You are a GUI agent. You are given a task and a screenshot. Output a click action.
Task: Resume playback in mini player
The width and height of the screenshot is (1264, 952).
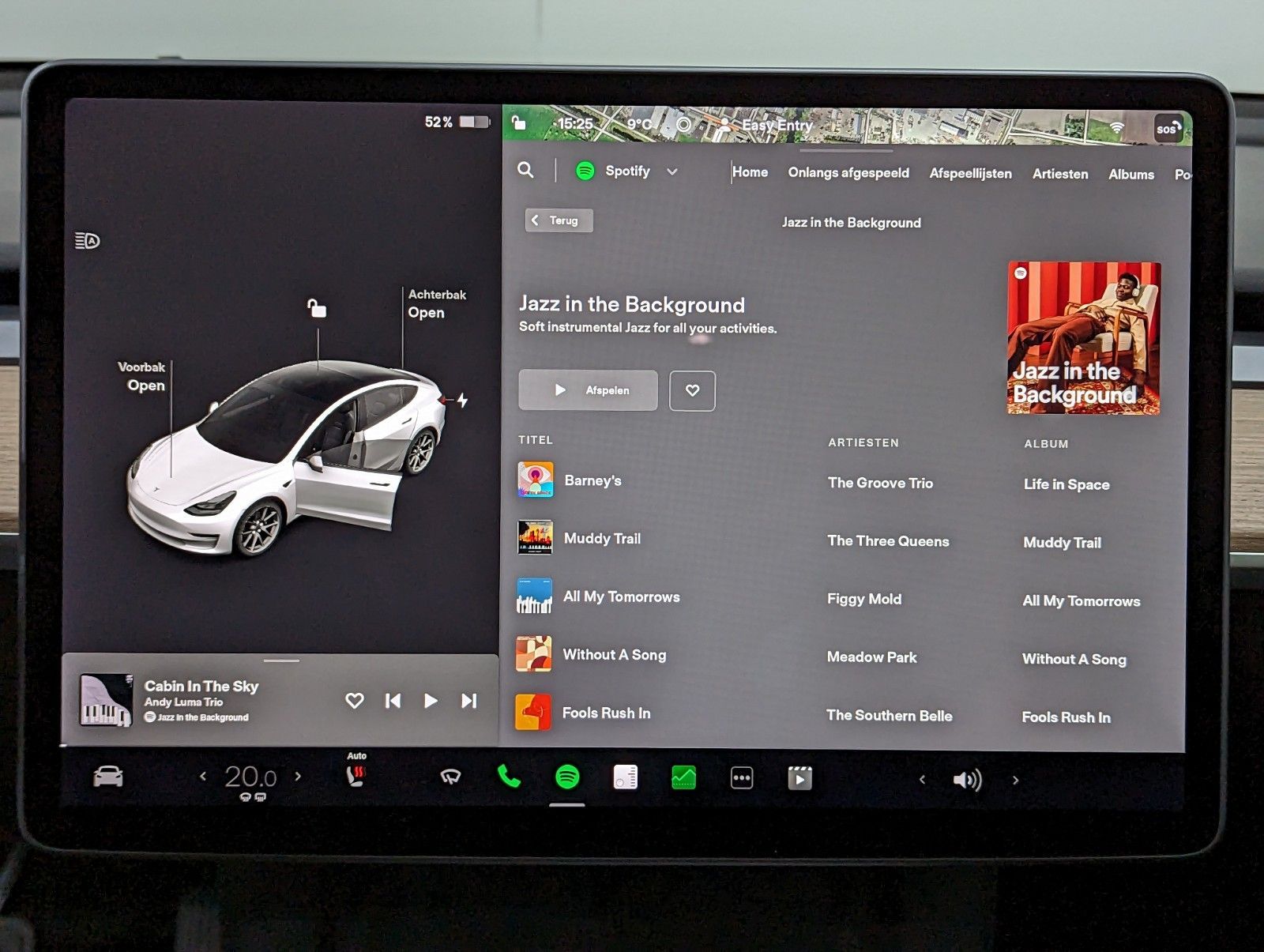pos(431,701)
